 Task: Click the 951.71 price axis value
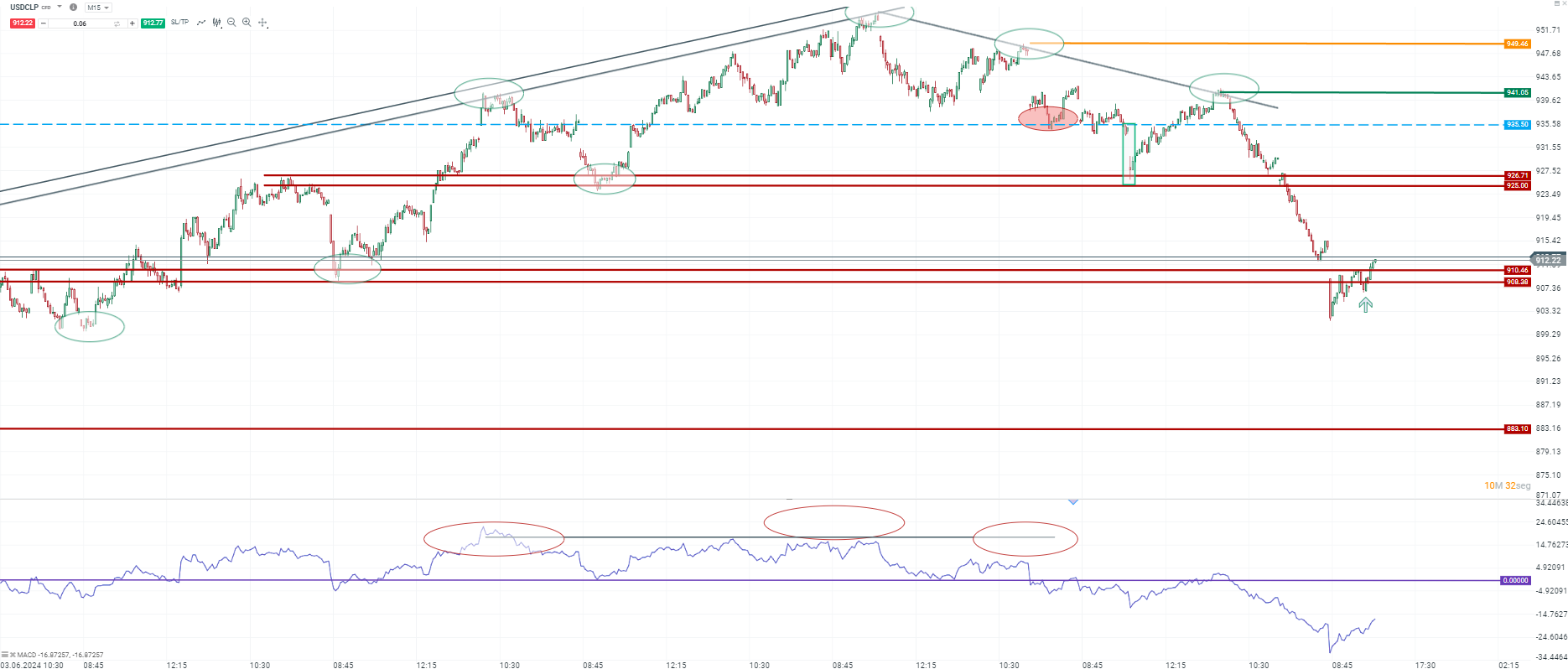(x=1548, y=29)
